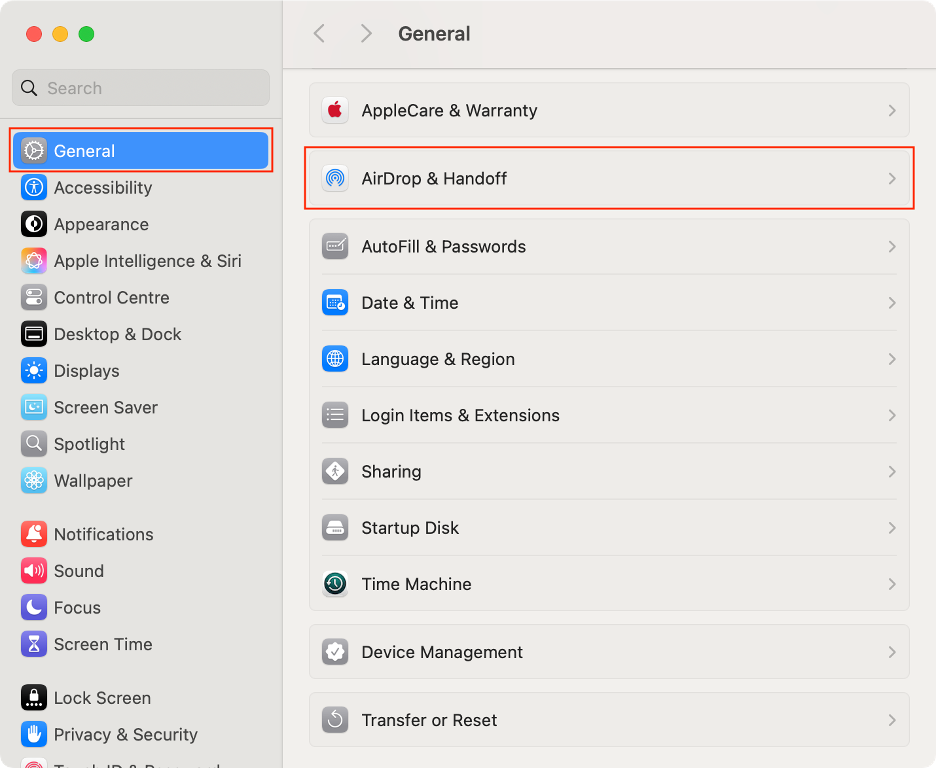
Task: Go back with the left arrow button
Action: [319, 33]
